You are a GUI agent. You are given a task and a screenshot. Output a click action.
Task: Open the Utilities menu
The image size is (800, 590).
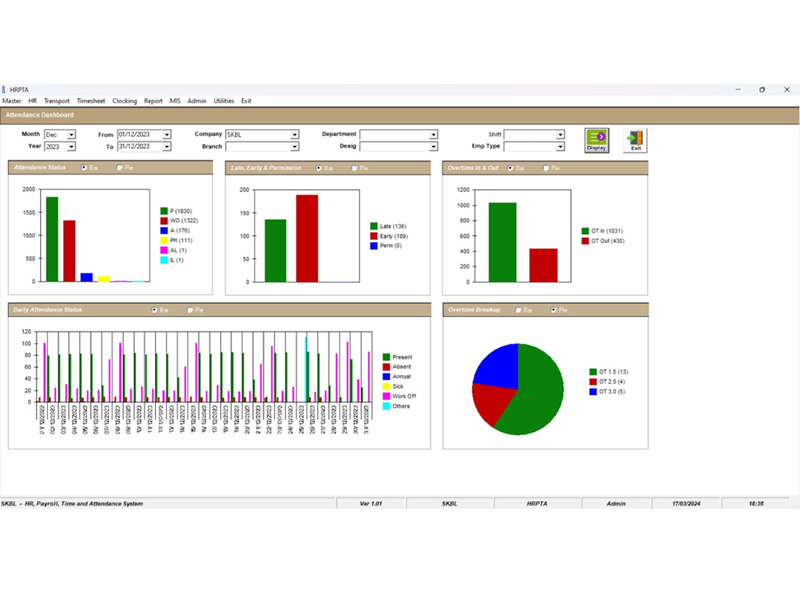tap(223, 101)
